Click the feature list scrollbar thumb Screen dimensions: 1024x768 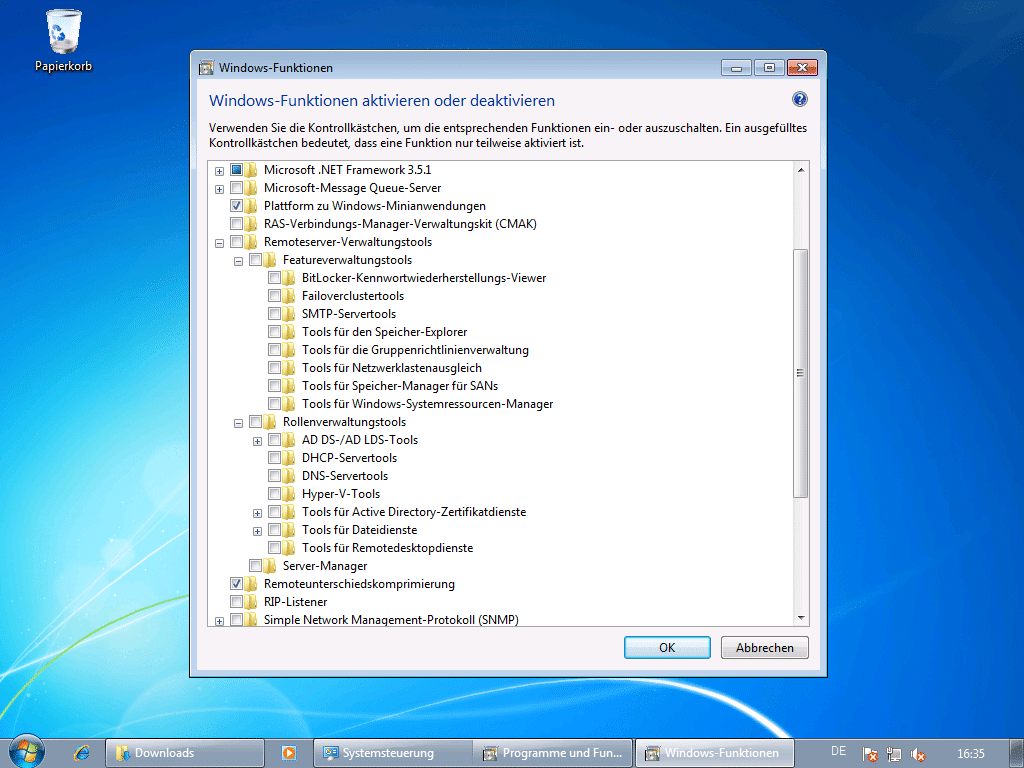point(801,373)
